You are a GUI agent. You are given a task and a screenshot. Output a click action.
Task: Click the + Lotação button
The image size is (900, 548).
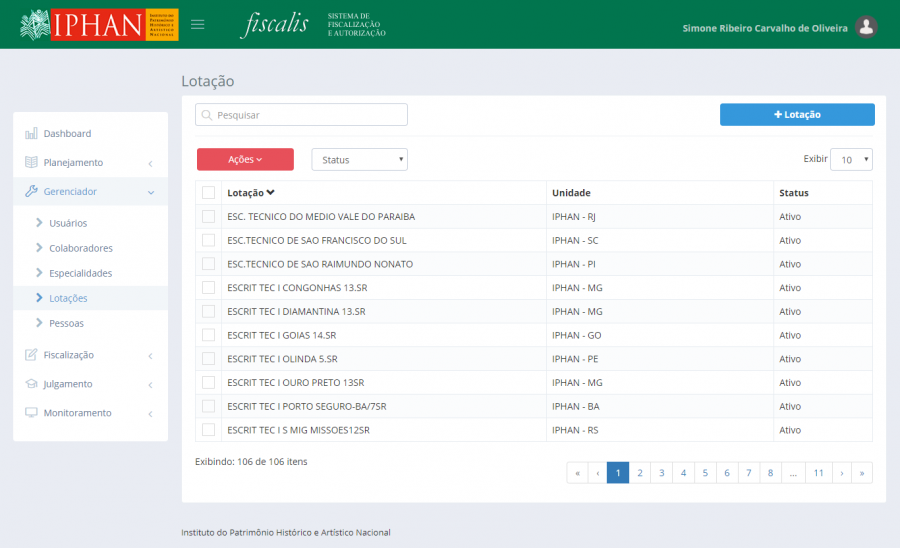click(797, 115)
